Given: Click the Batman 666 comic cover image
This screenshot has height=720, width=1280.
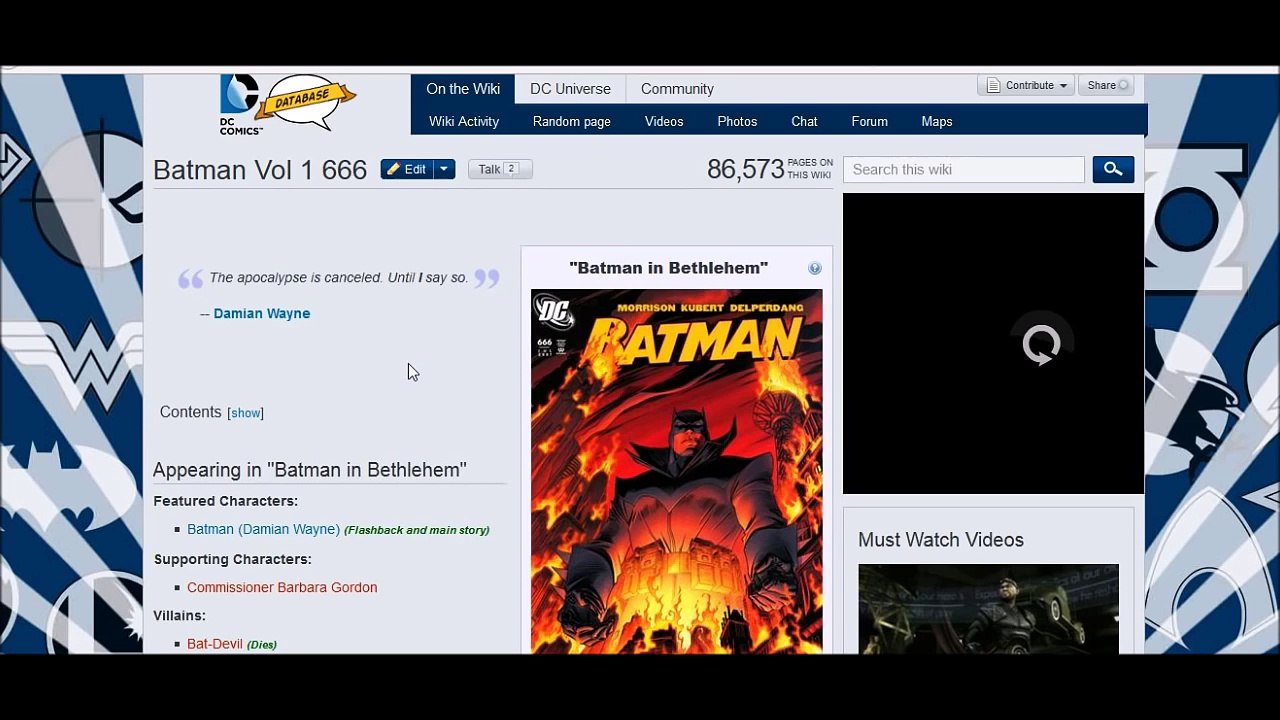Looking at the screenshot, I should click(x=677, y=471).
